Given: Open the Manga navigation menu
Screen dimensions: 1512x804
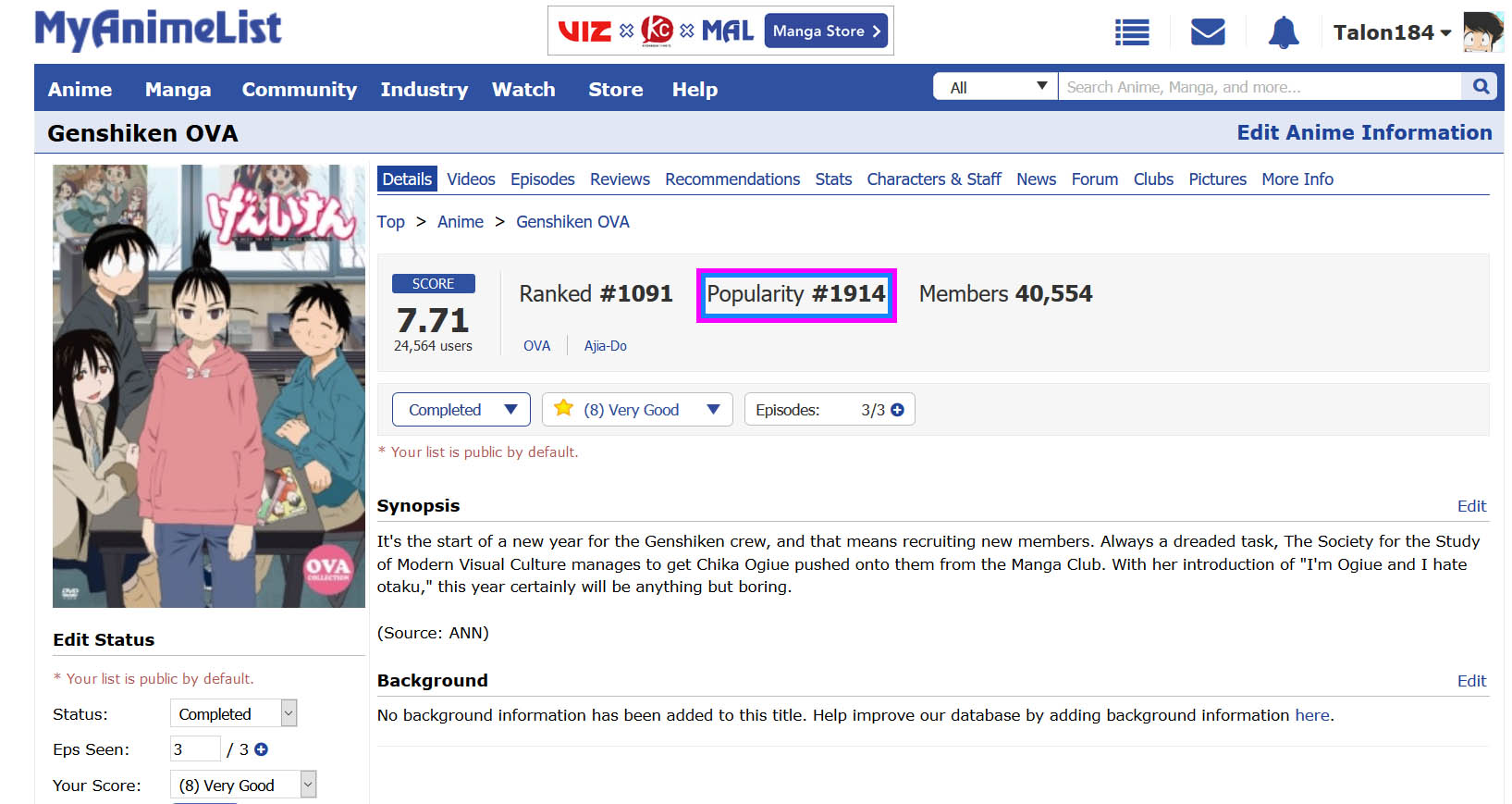Looking at the screenshot, I should pyautogui.click(x=178, y=90).
